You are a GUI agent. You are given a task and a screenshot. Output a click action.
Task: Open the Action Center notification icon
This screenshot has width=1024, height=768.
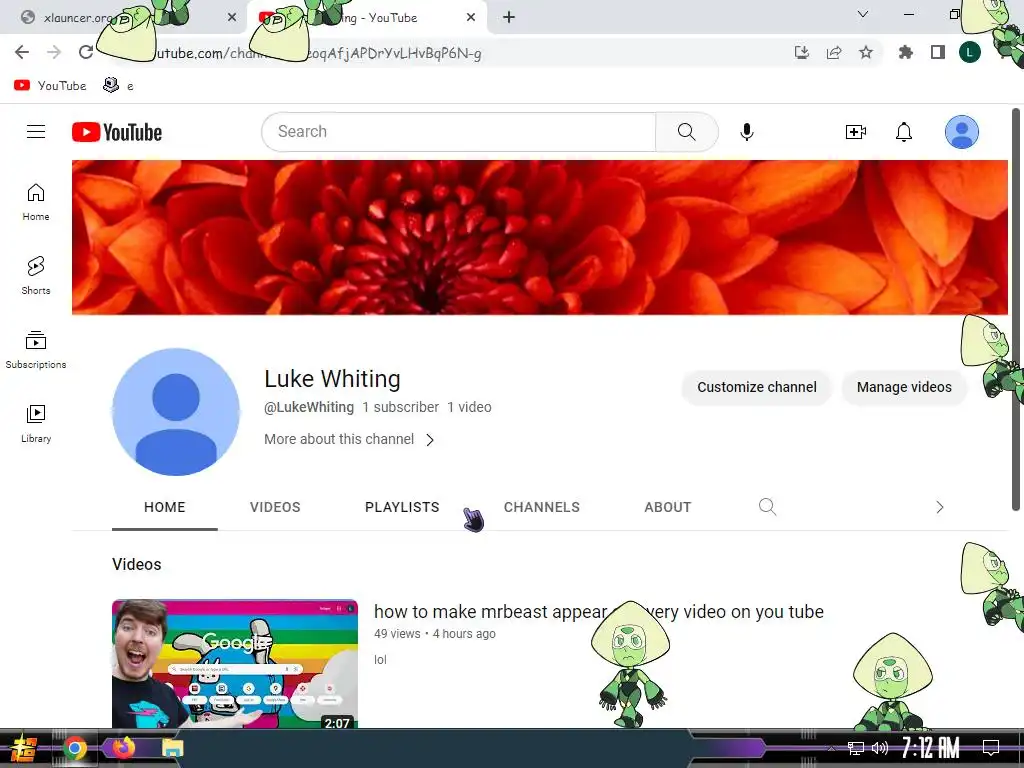pyautogui.click(x=991, y=748)
